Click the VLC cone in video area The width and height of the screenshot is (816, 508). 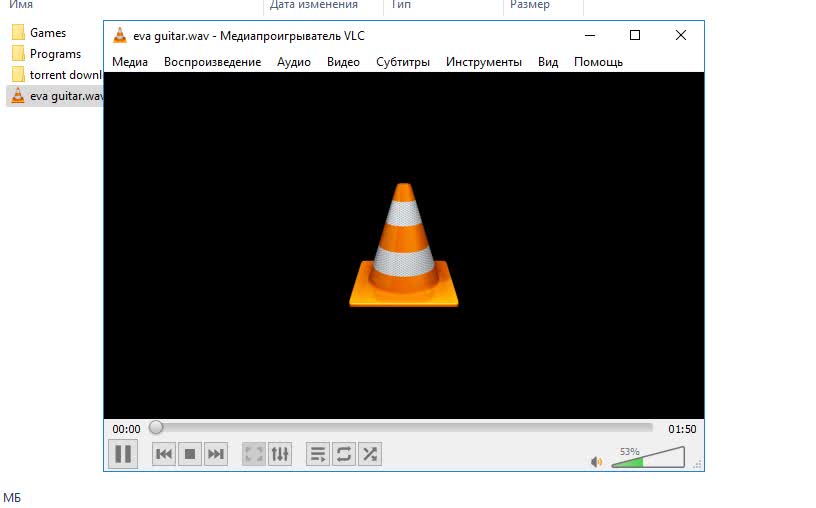click(403, 245)
